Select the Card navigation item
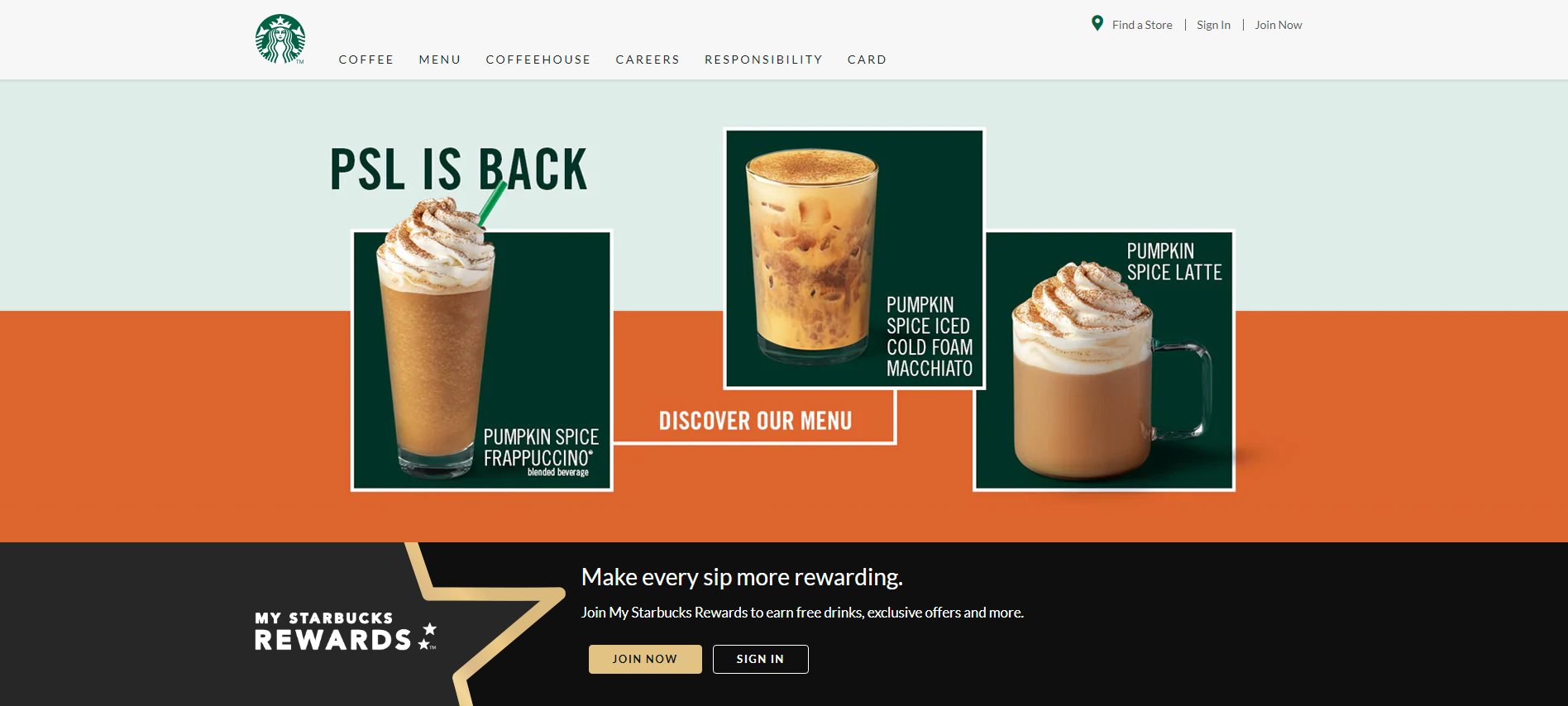Image resolution: width=1568 pixels, height=706 pixels. [867, 60]
